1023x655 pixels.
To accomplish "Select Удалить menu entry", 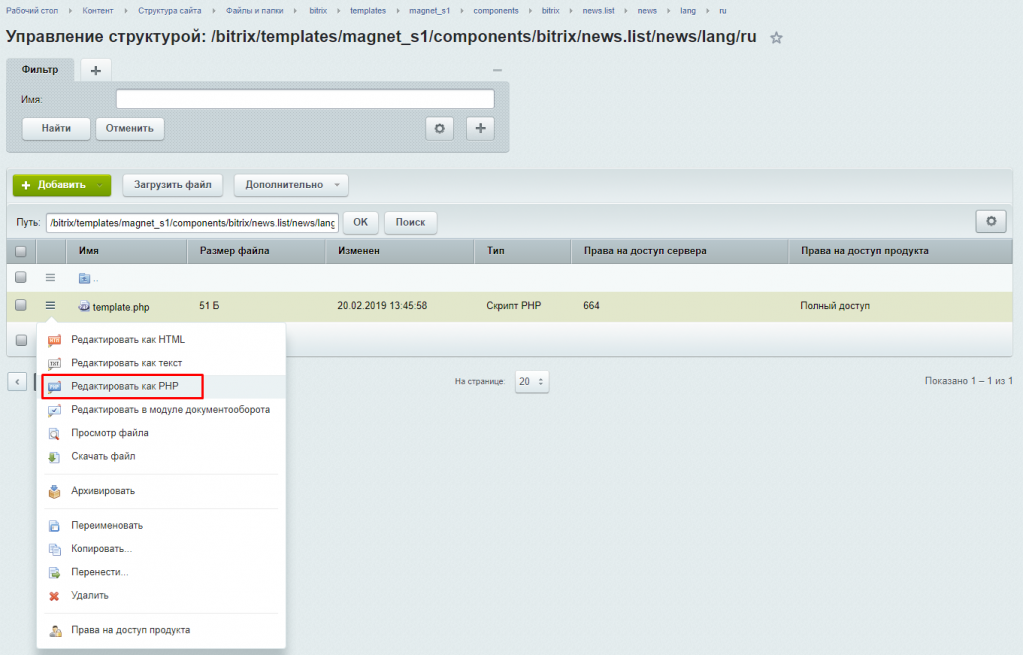I will [90, 596].
